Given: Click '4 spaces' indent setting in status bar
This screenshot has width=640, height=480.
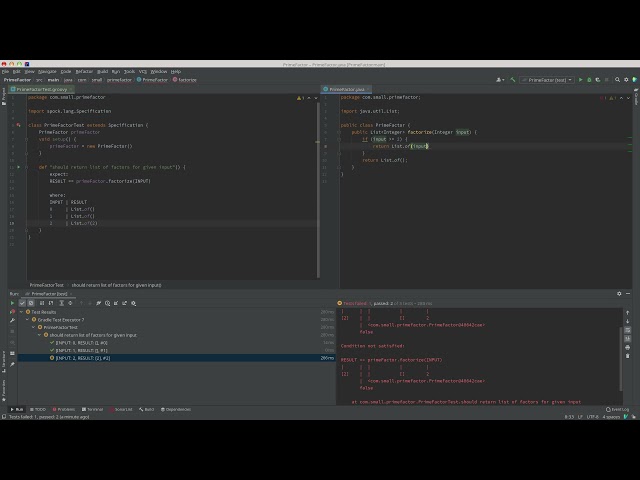Looking at the screenshot, I should point(611,417).
